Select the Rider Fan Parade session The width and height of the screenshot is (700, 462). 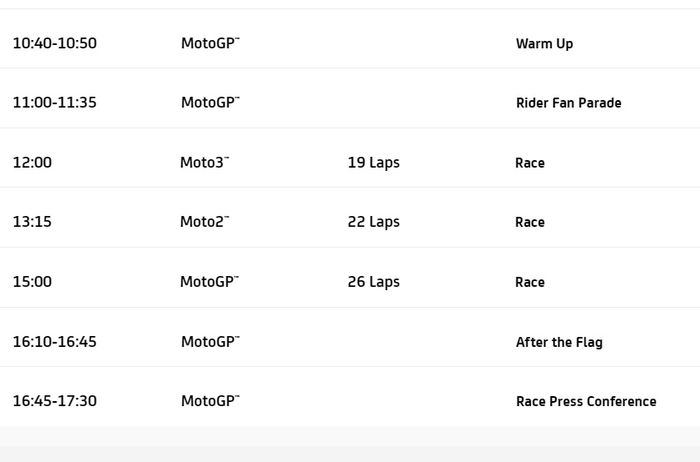tap(568, 103)
